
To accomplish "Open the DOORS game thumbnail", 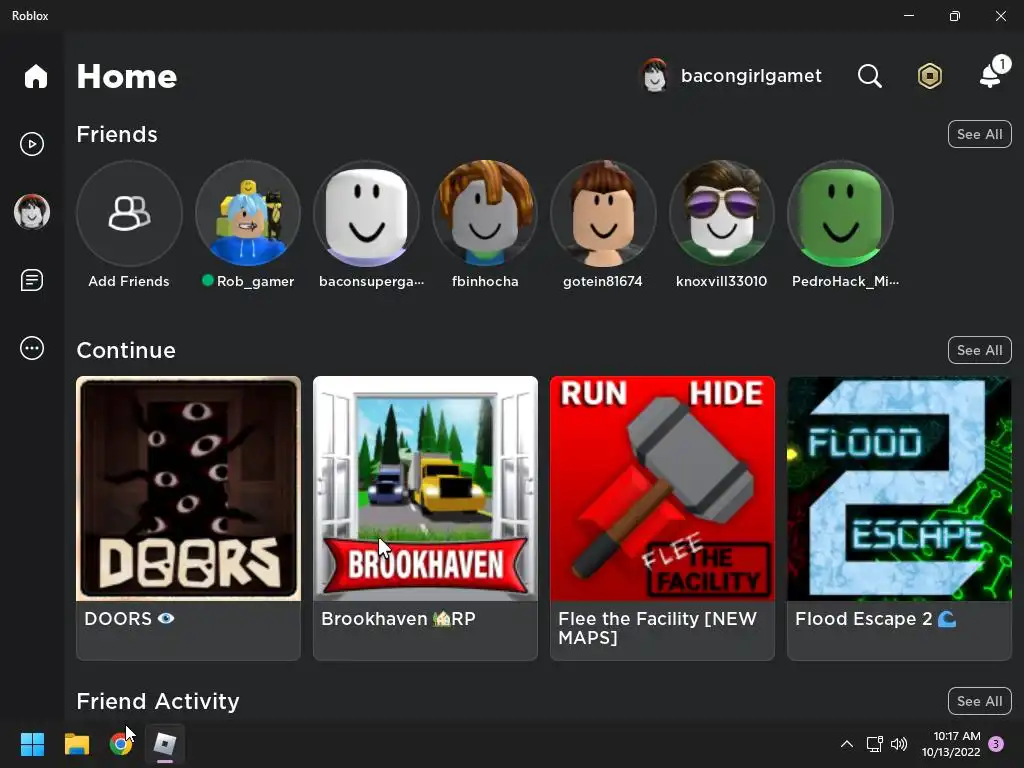I will (189, 488).
